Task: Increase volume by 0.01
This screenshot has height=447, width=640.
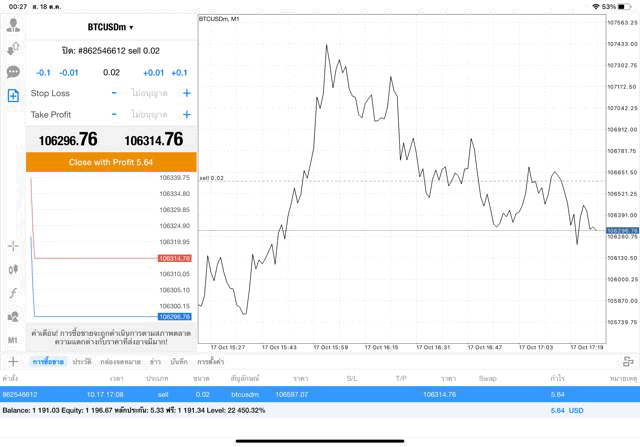Action: [x=153, y=72]
